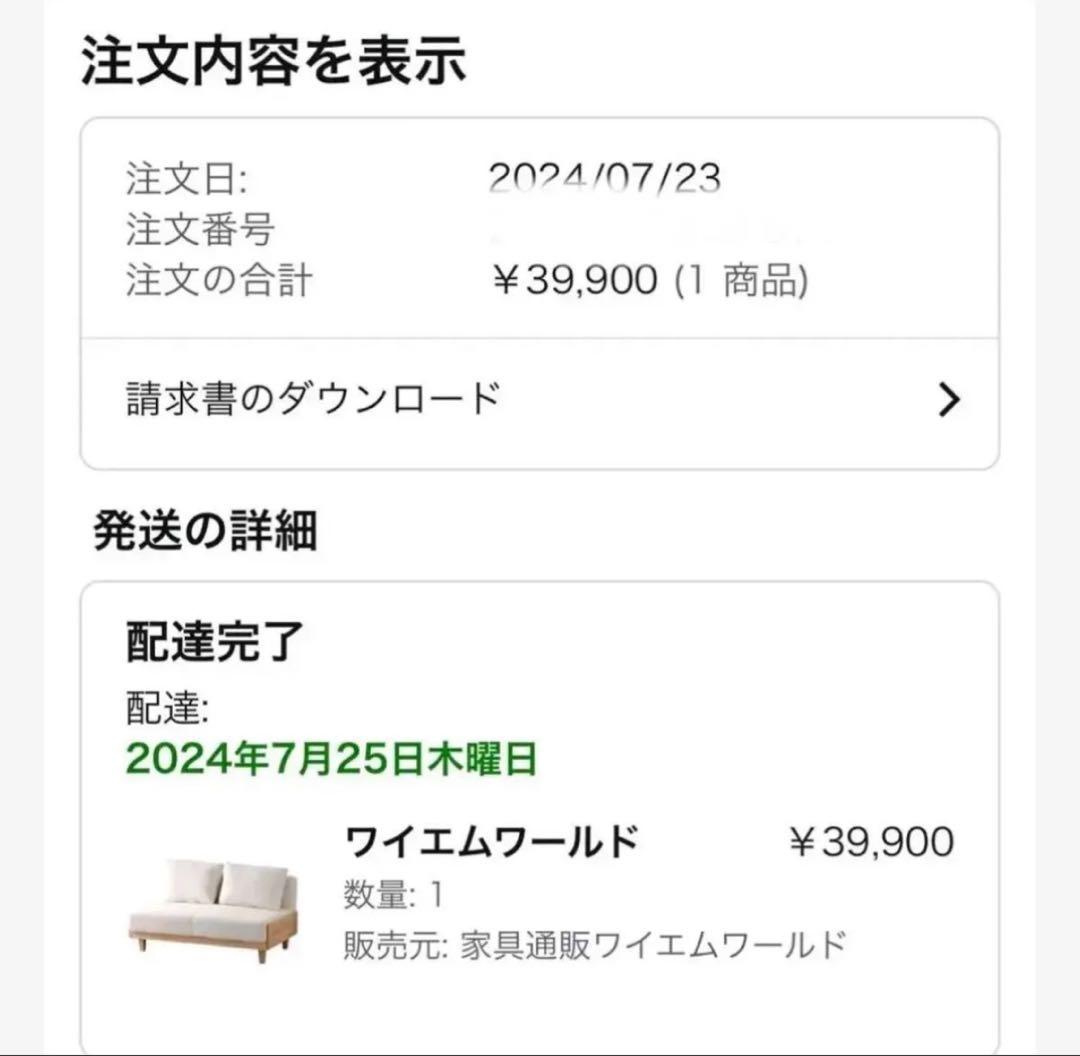Select 請求書のダウンロード to download invoice
This screenshot has height=1056, width=1080.
tap(310, 396)
